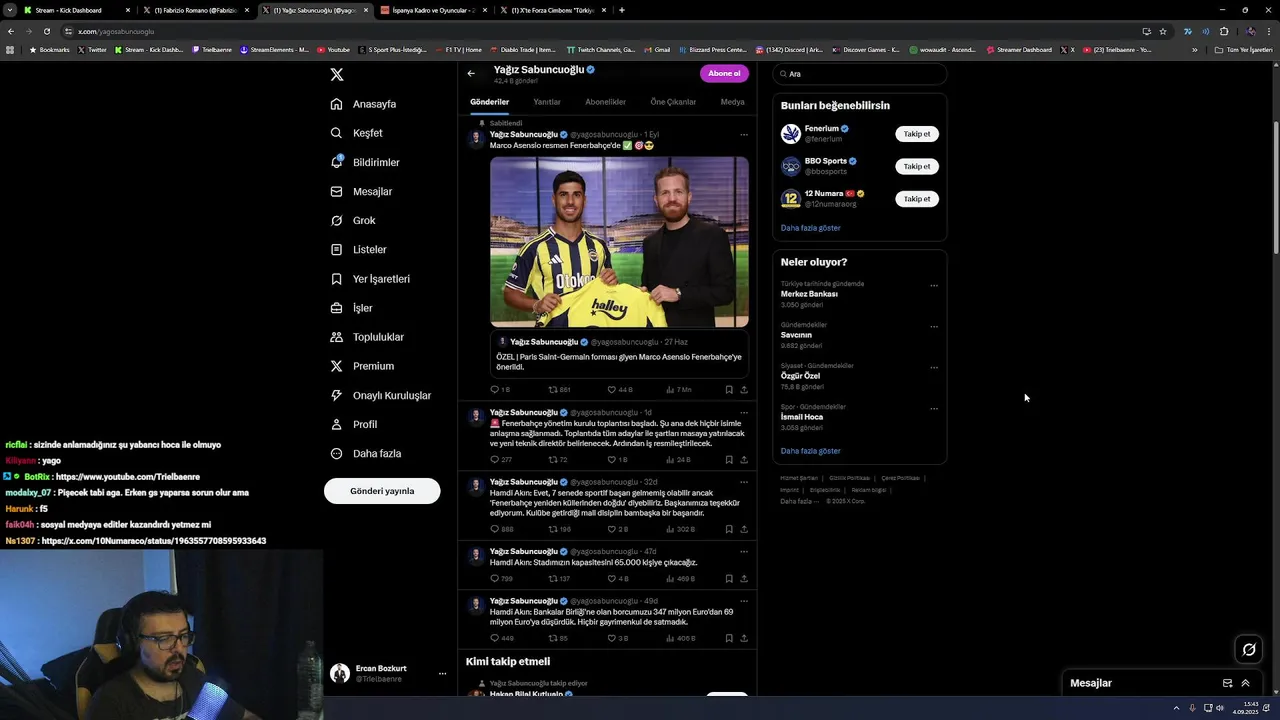Click the Topluluklar people icon
The height and width of the screenshot is (720, 1280).
(x=337, y=337)
